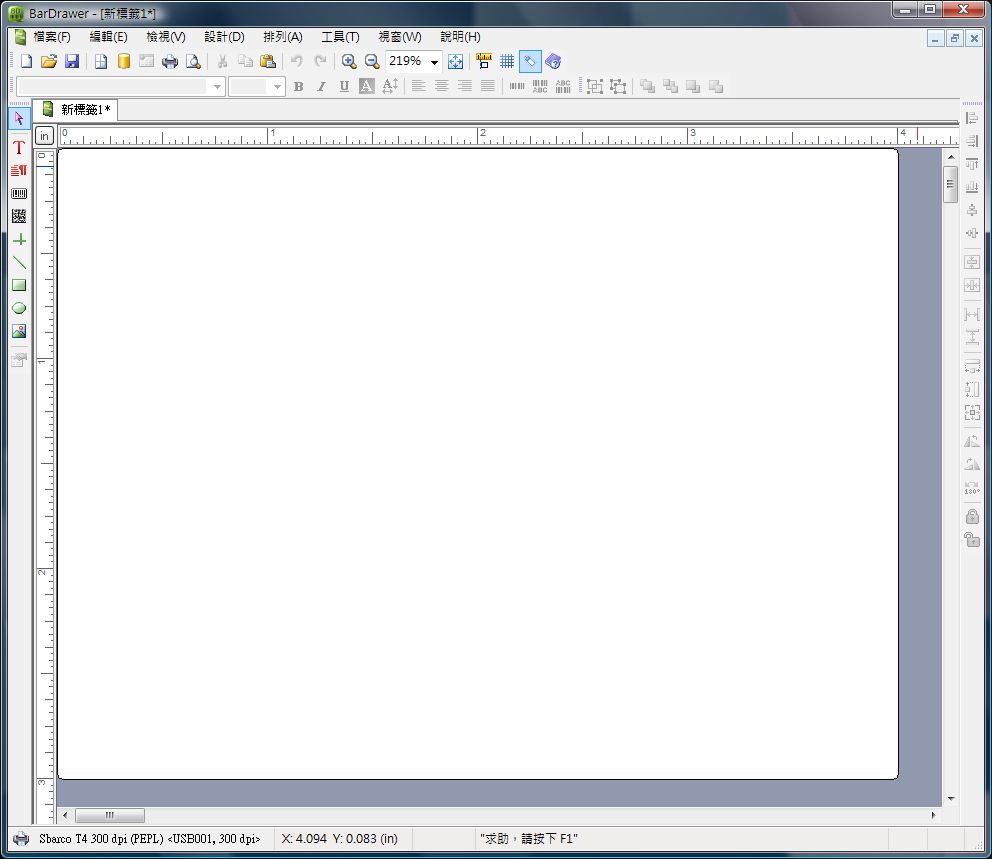Toggle bold formatting
992x859 pixels.
pos(299,87)
